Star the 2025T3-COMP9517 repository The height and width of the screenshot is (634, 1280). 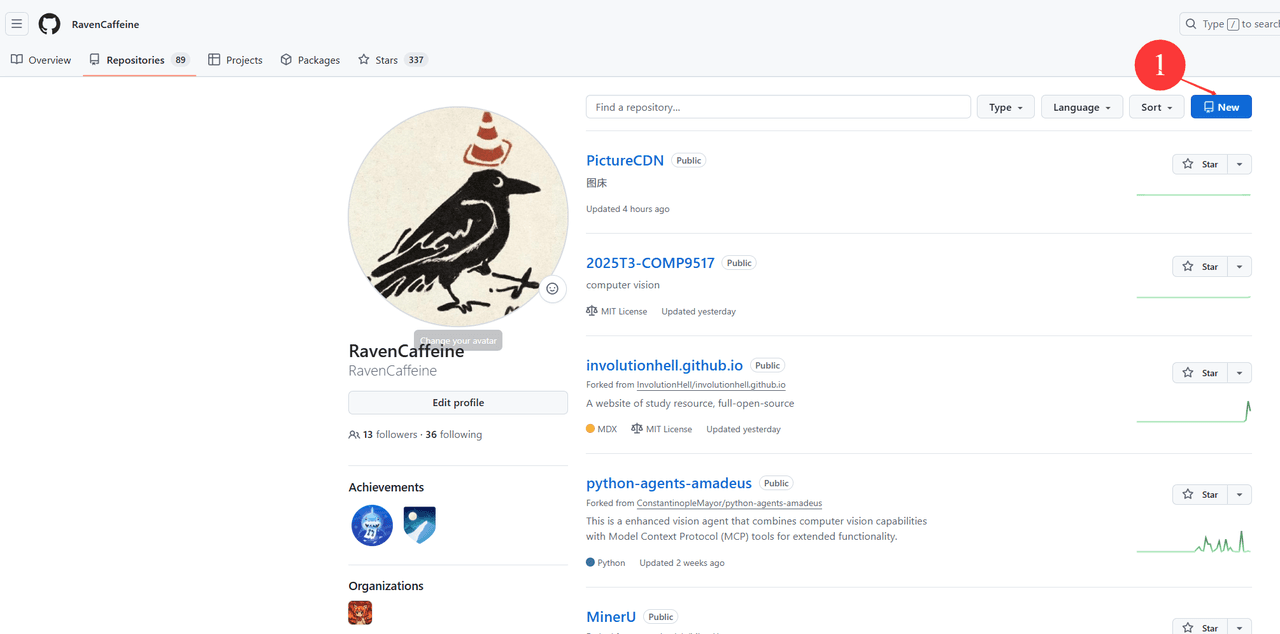(1199, 266)
